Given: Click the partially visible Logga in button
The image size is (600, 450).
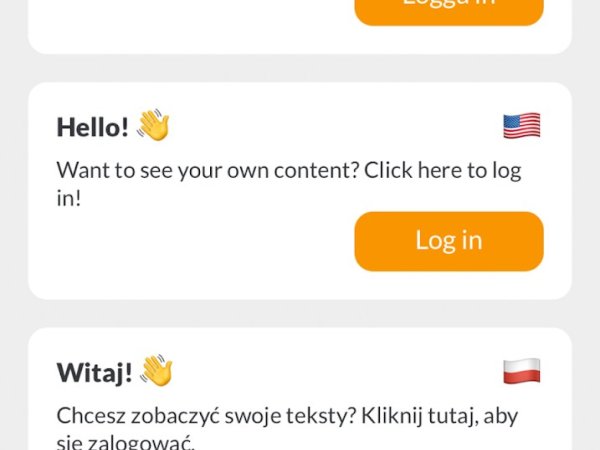Looking at the screenshot, I should click(449, 10).
